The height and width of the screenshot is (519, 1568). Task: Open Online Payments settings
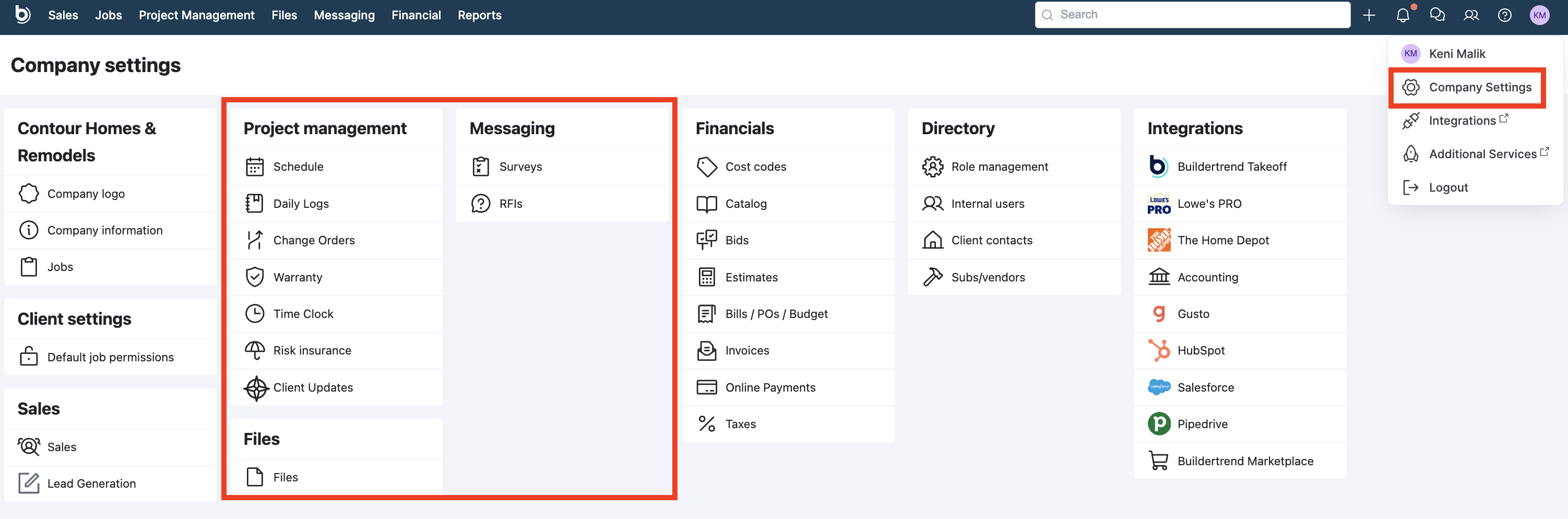tap(788, 387)
